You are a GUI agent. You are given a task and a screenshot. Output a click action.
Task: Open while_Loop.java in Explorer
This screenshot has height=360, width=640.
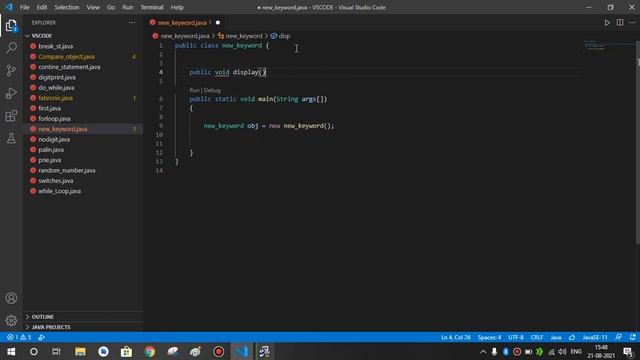coord(60,191)
